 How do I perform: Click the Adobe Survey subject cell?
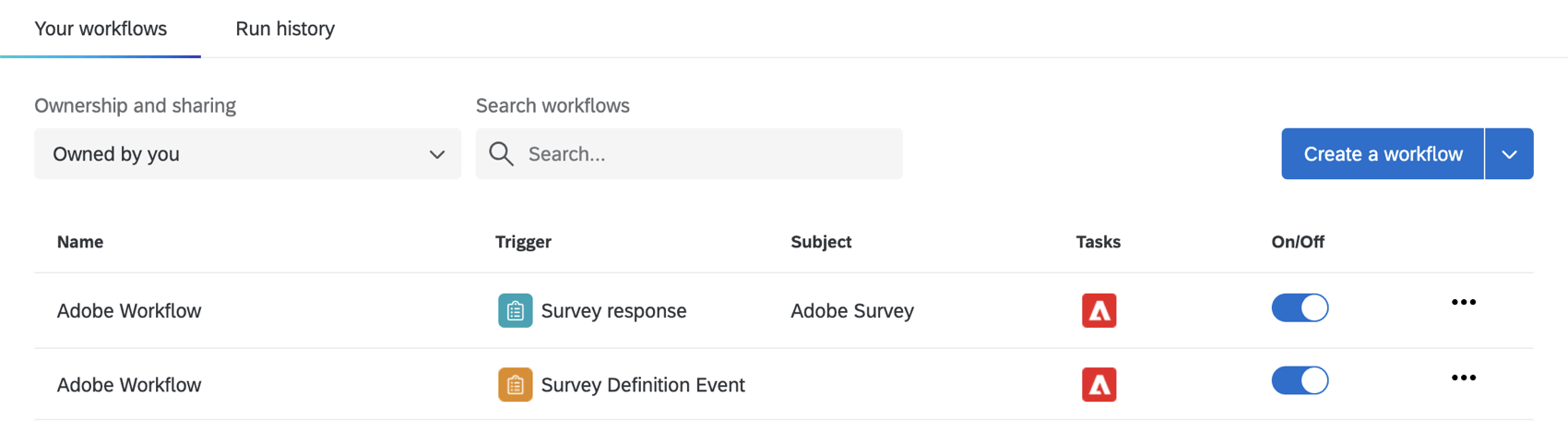(851, 311)
